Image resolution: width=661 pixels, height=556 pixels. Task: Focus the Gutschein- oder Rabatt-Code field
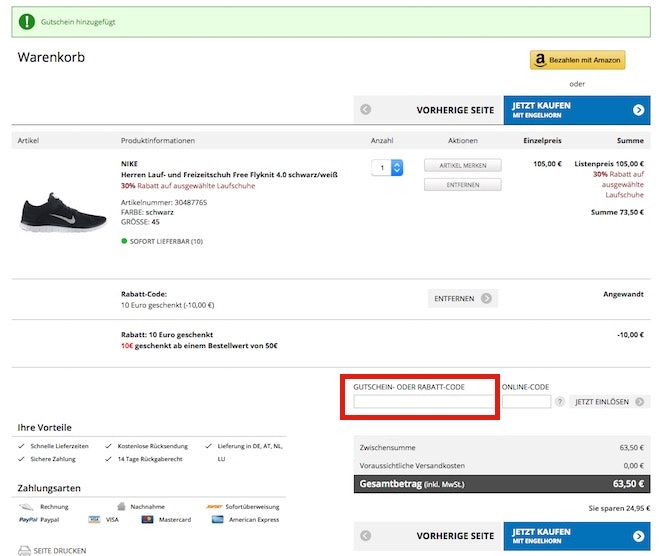tap(423, 402)
